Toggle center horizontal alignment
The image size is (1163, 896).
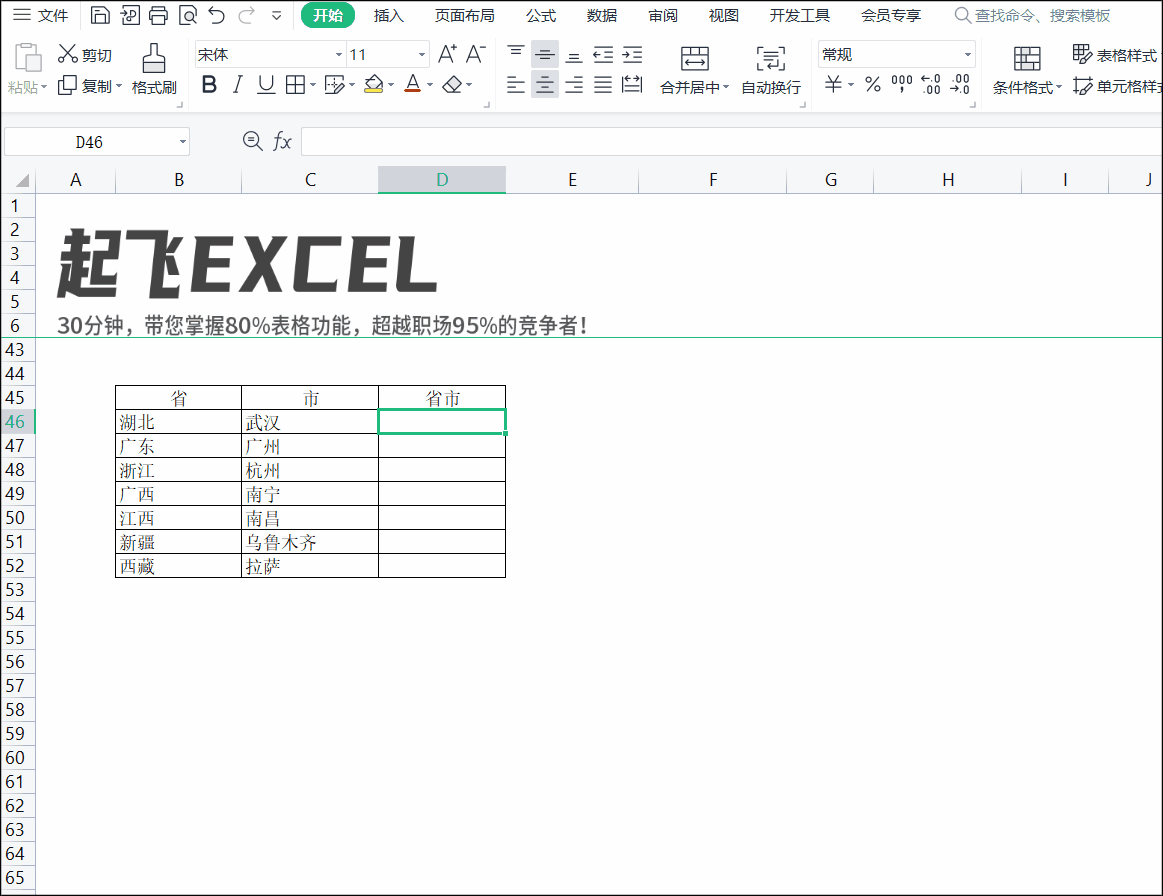point(544,85)
